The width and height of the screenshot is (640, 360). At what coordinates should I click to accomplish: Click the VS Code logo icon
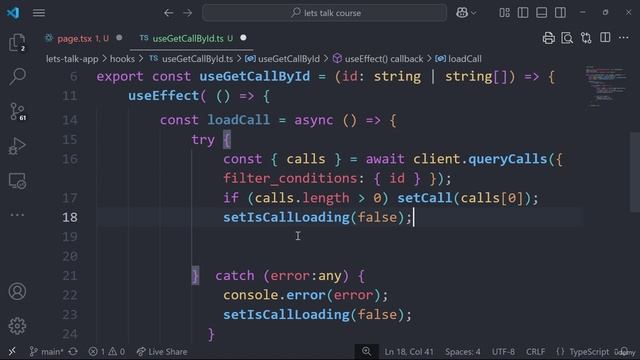click(13, 13)
